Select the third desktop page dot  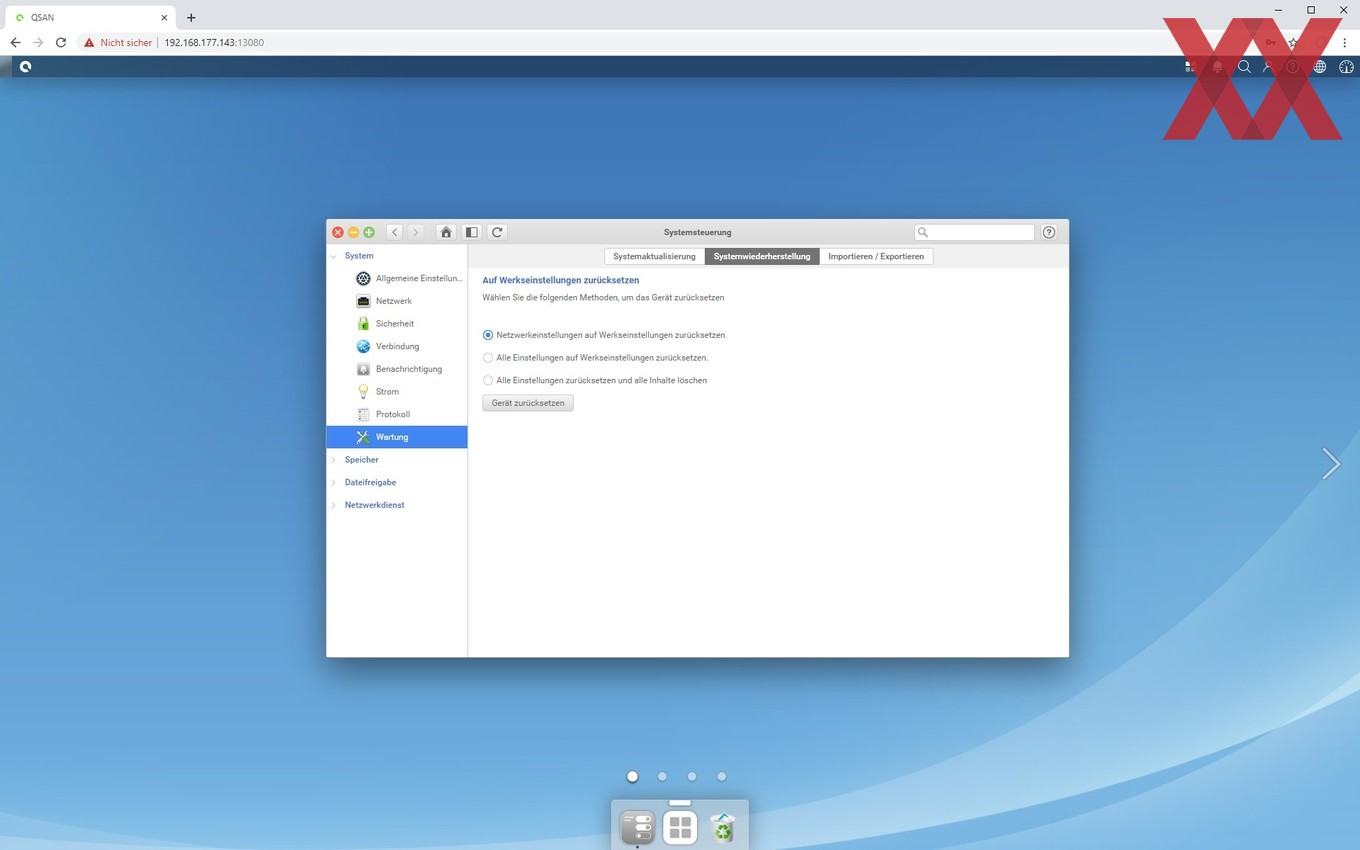[692, 776]
